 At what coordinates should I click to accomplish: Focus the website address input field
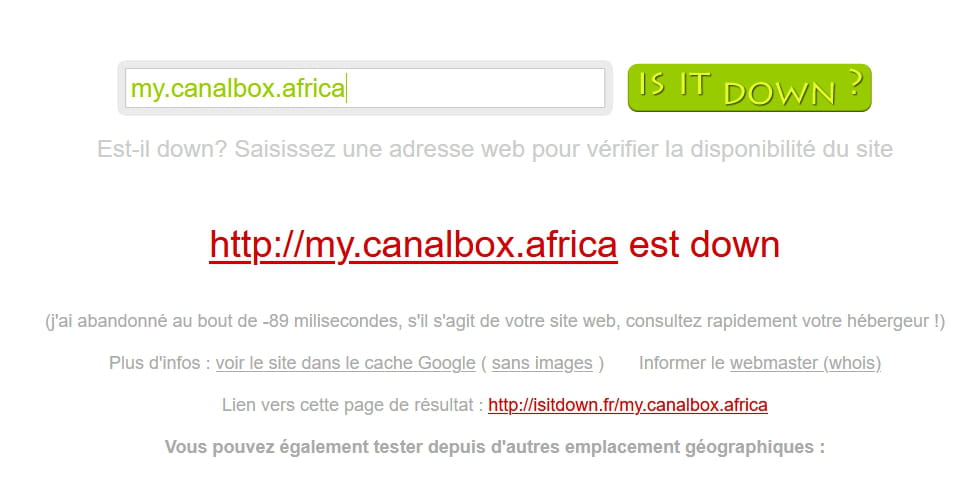(365, 88)
